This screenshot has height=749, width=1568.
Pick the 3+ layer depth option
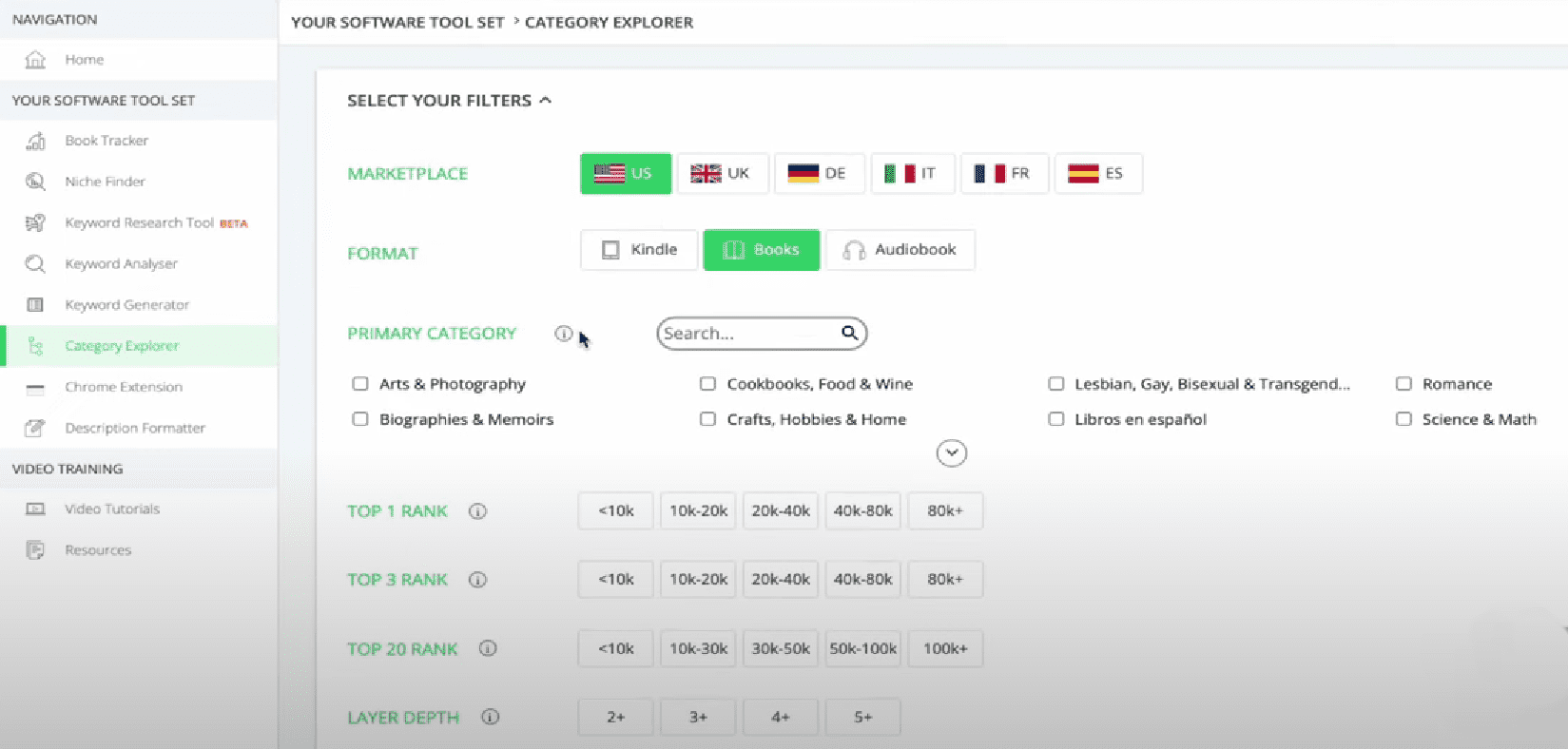[698, 718]
